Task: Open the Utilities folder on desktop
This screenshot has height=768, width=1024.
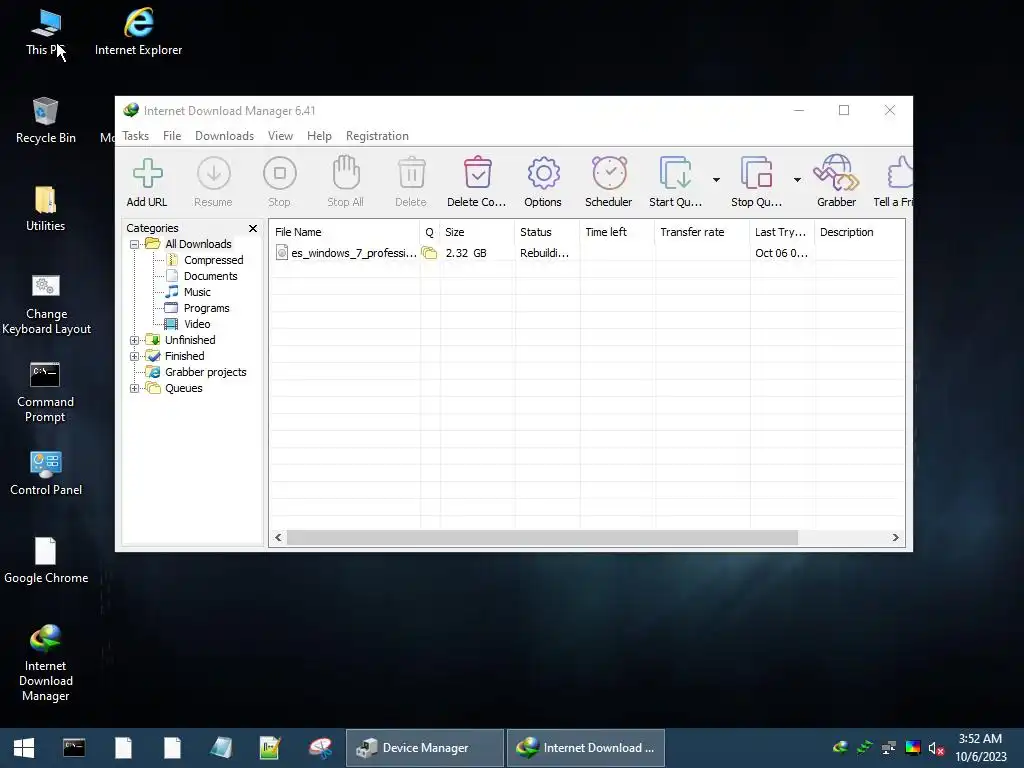Action: pyautogui.click(x=46, y=208)
